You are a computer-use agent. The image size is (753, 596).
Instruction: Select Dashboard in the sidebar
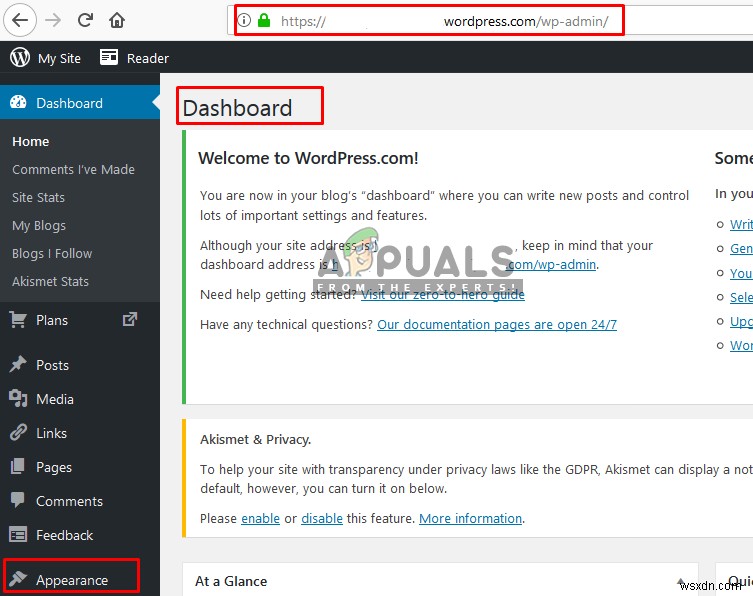tap(80, 103)
